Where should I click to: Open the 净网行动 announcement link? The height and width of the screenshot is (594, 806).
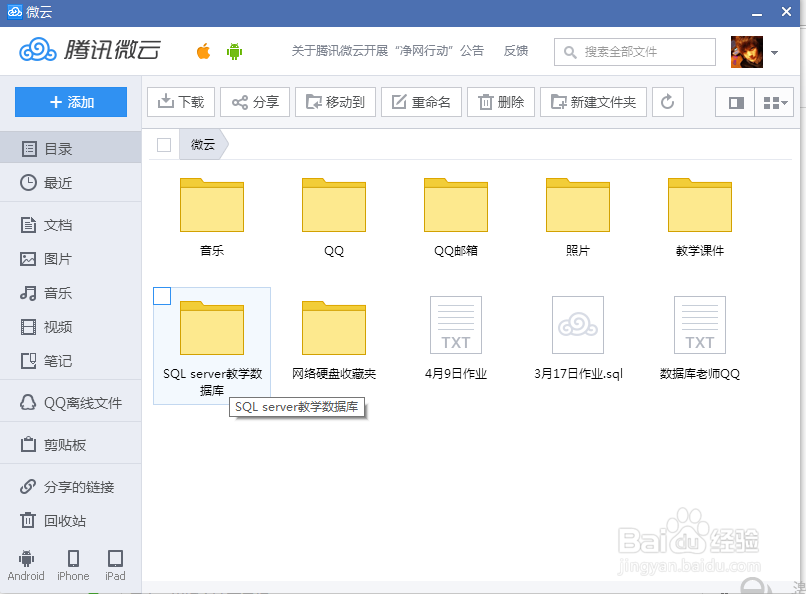coord(388,51)
